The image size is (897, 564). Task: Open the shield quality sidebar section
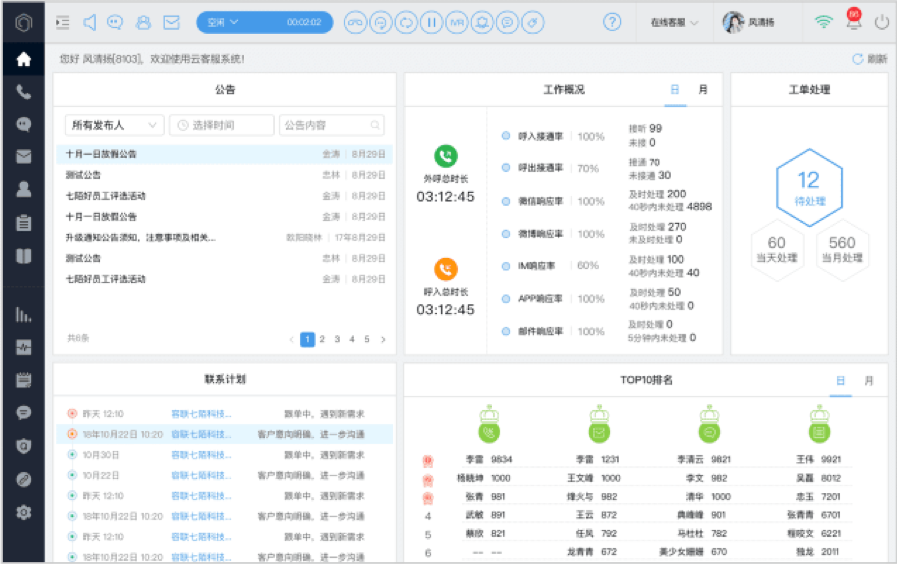pos(23,446)
